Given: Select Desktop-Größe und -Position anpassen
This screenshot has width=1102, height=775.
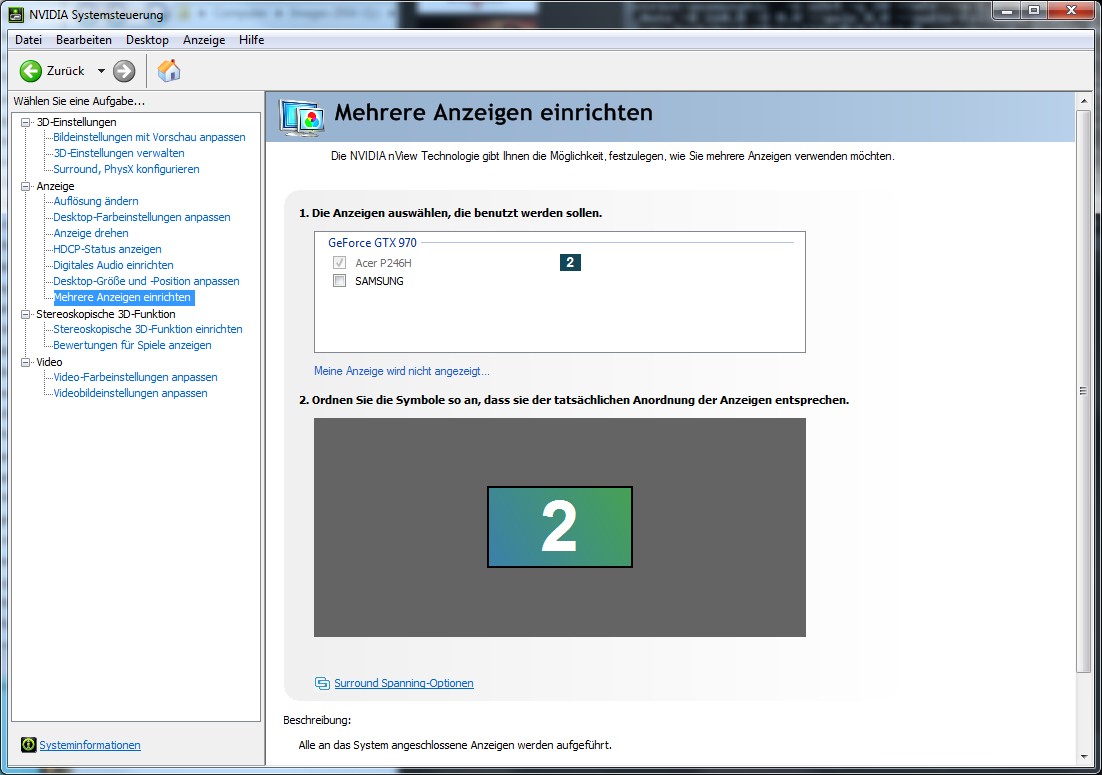Looking at the screenshot, I should [x=146, y=281].
